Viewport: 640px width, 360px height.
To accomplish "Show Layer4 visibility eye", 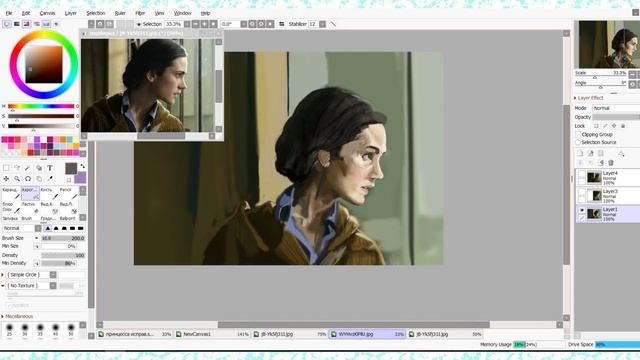I will click(x=582, y=178).
